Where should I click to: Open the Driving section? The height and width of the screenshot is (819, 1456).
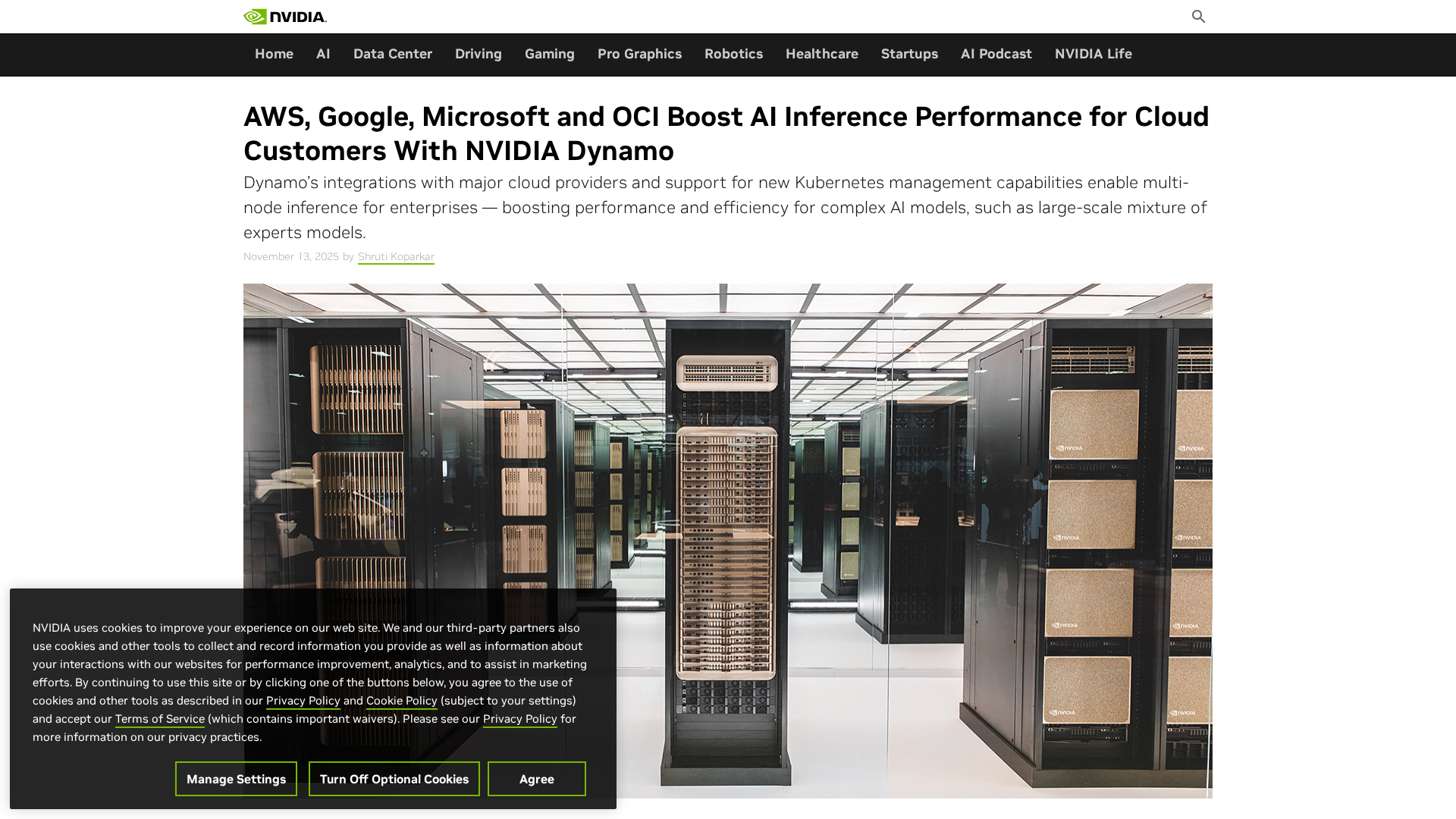click(x=479, y=54)
